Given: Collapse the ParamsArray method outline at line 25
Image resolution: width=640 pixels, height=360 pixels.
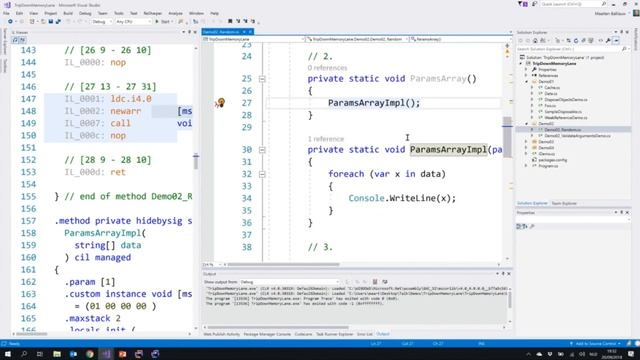Looking at the screenshot, I should click(x=262, y=79).
